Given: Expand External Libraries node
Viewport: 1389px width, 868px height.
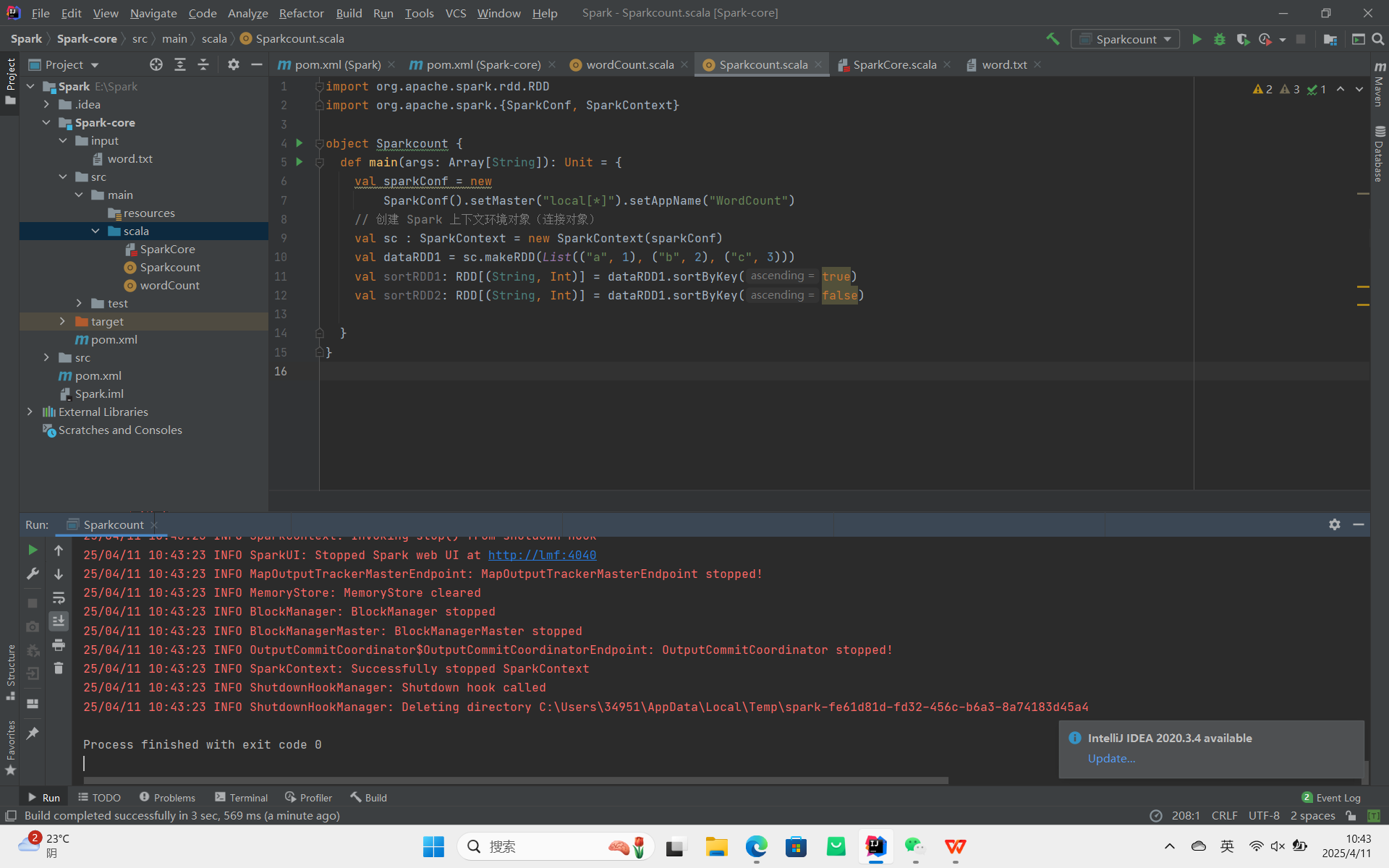Looking at the screenshot, I should click(x=30, y=412).
